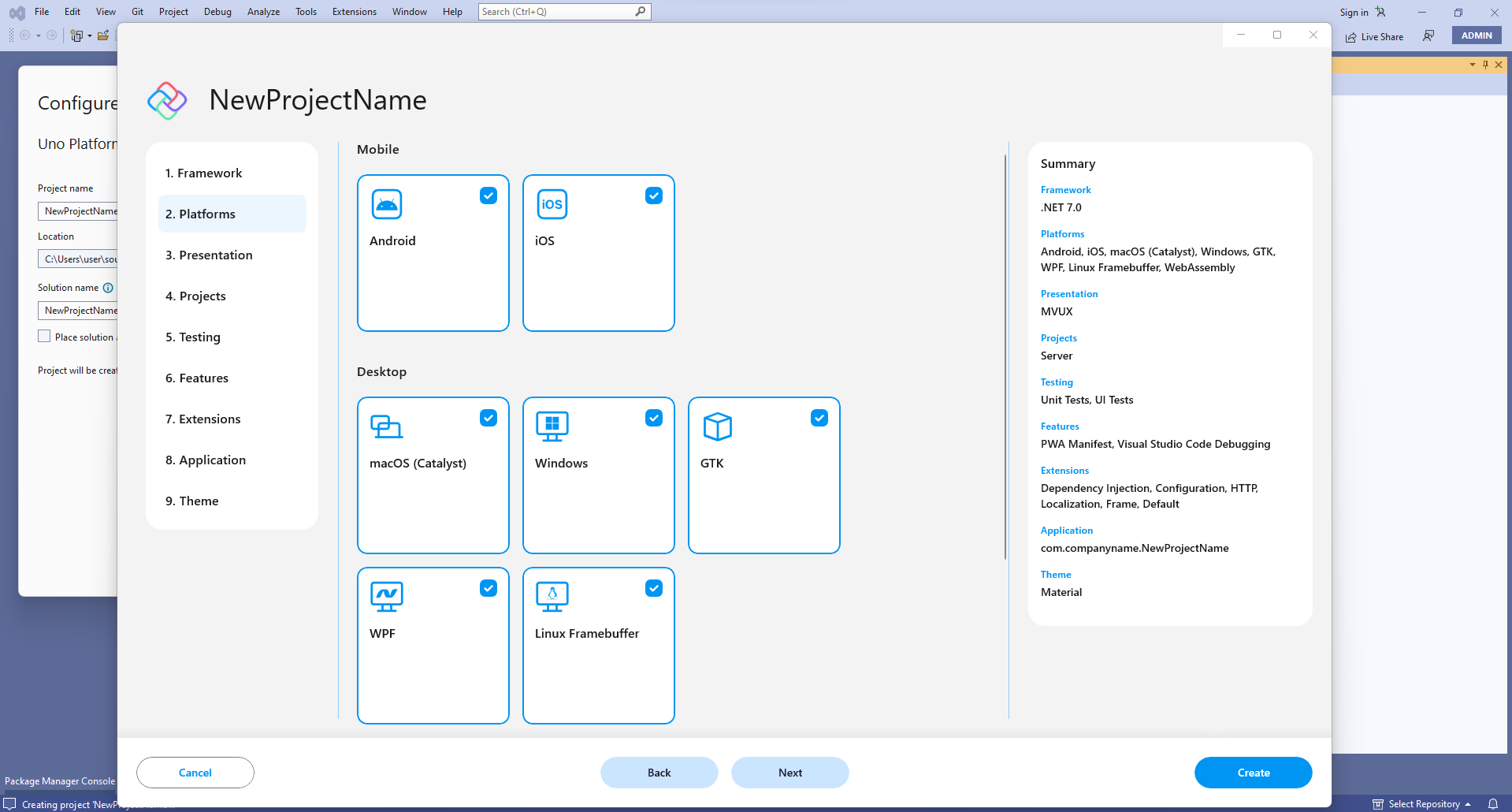Click the Android platform icon
Screen dimensions: 1512x812
(386, 204)
